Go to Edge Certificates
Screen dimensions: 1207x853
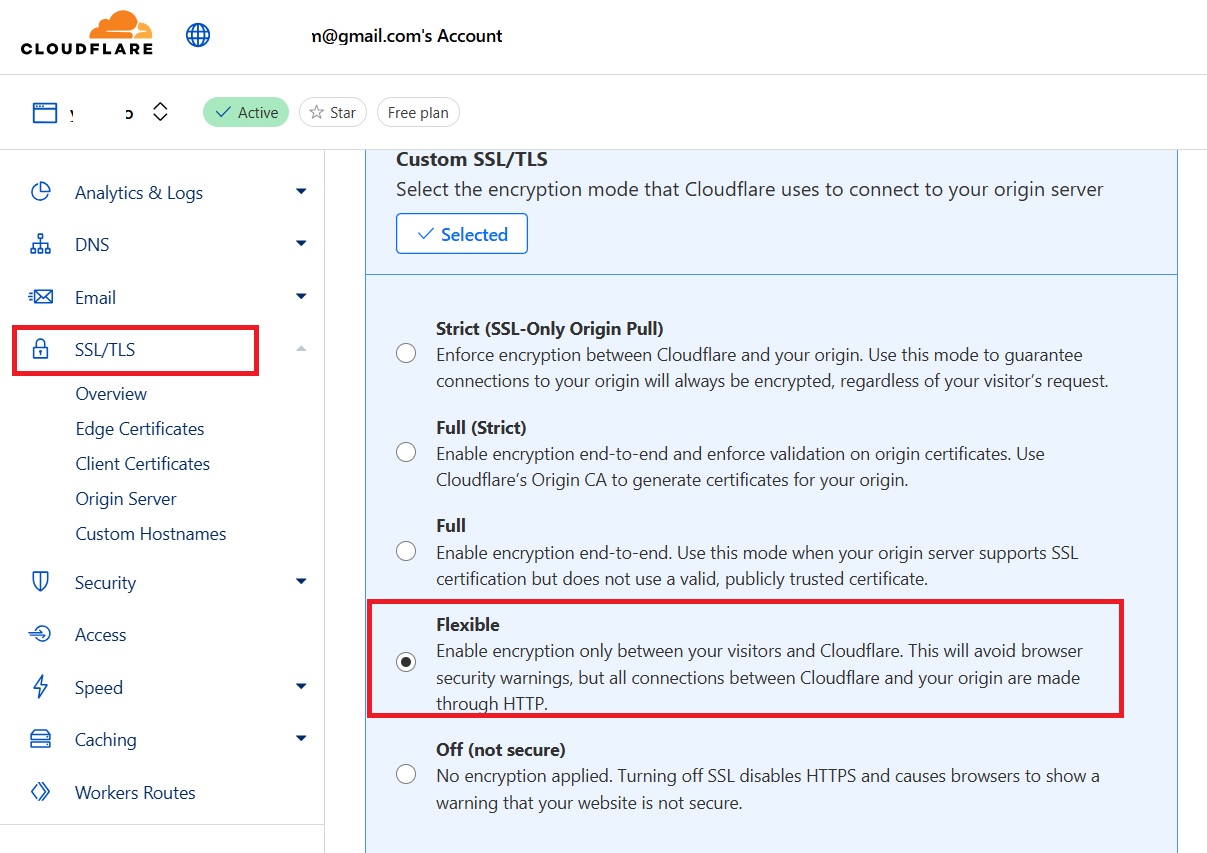(140, 429)
